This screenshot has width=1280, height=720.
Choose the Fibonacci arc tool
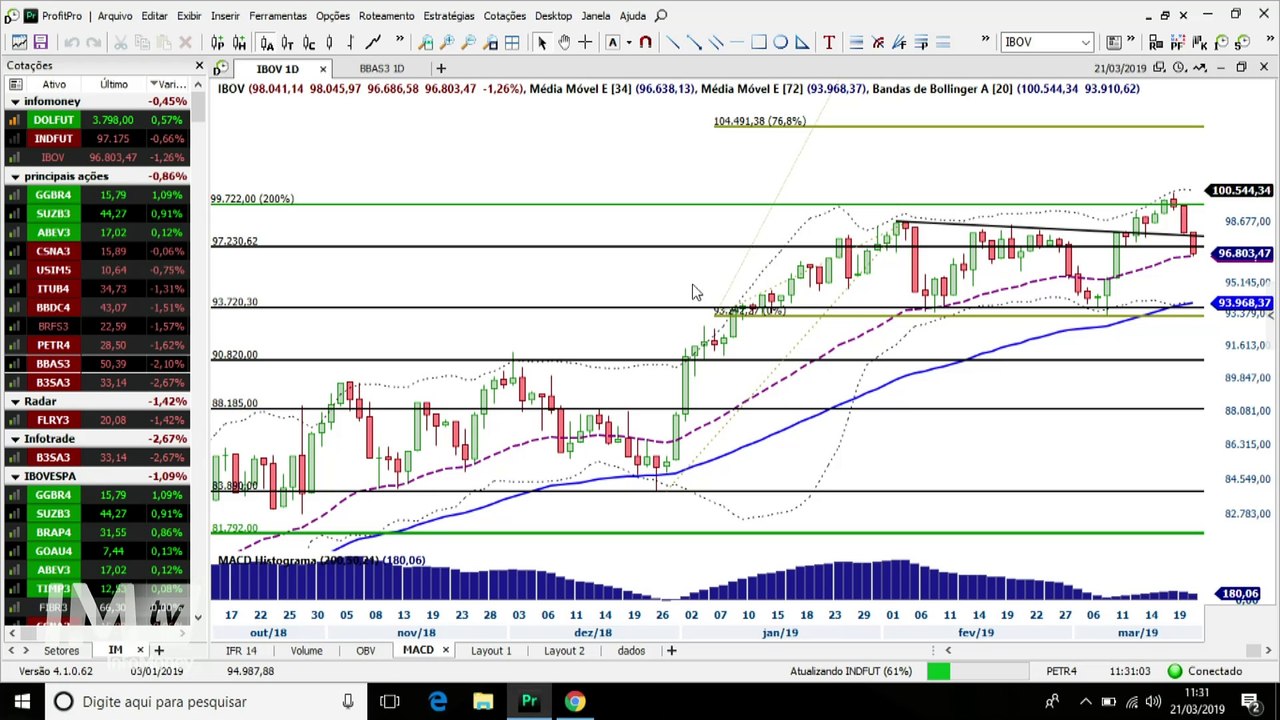point(878,42)
